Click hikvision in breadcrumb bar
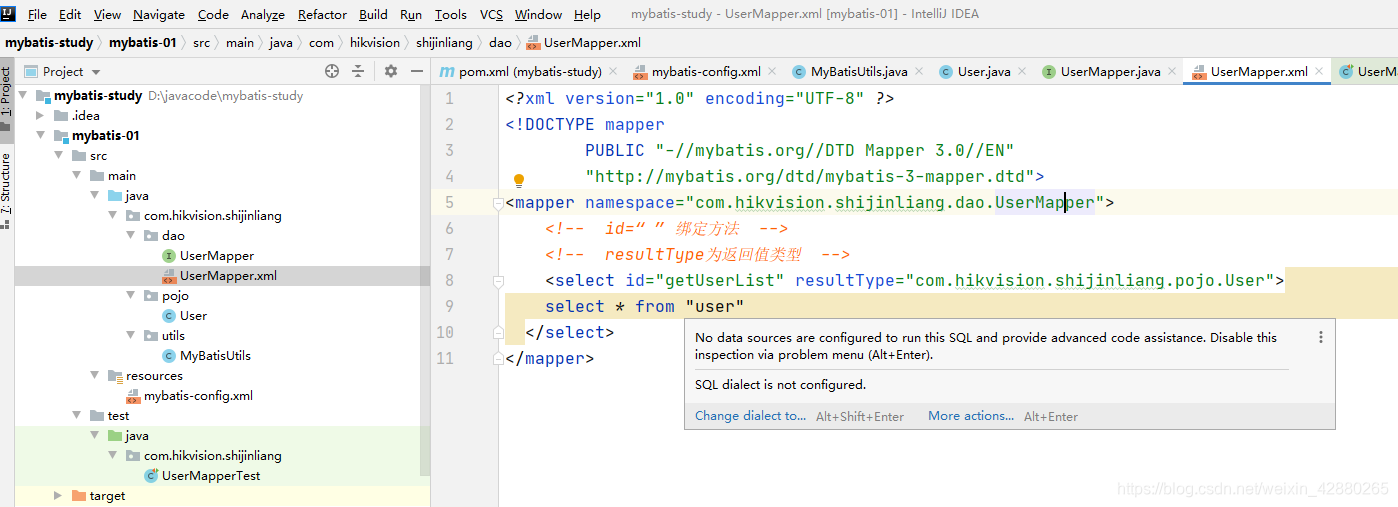The image size is (1398, 507). 375,42
